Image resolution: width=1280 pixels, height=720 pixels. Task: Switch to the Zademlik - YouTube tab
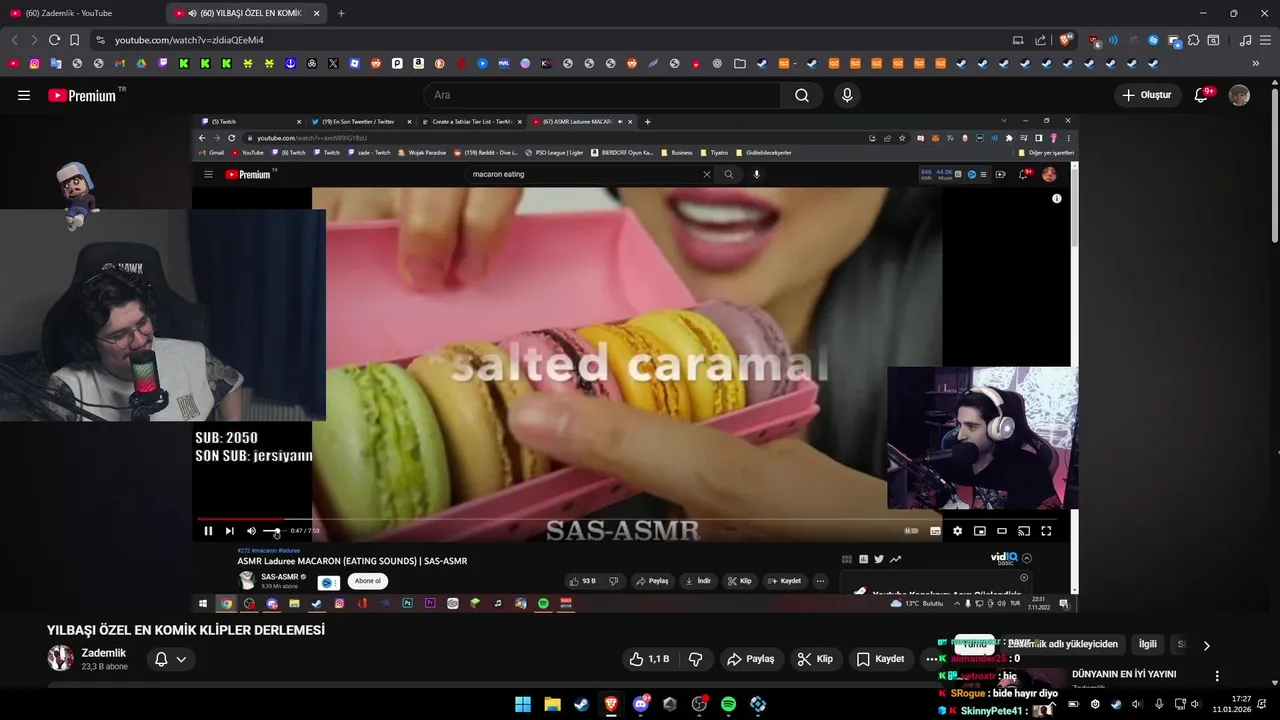click(x=80, y=13)
